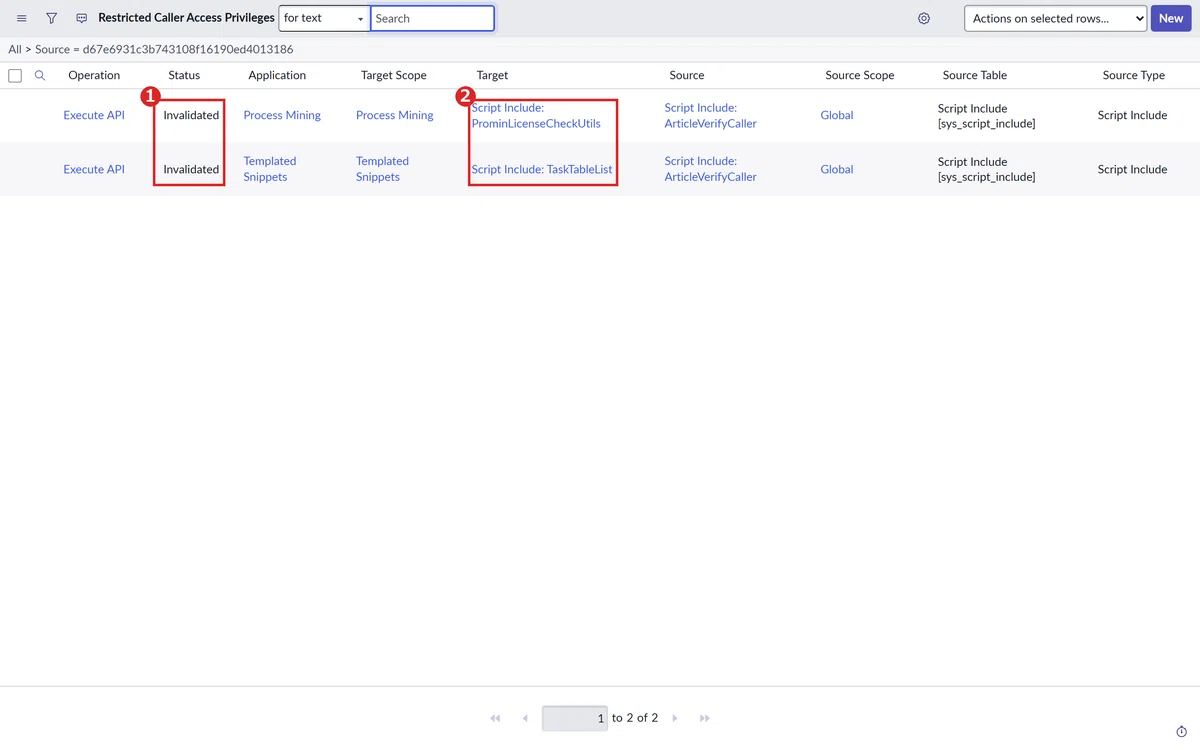
Task: Open Global source scope in second row
Action: tap(837, 169)
